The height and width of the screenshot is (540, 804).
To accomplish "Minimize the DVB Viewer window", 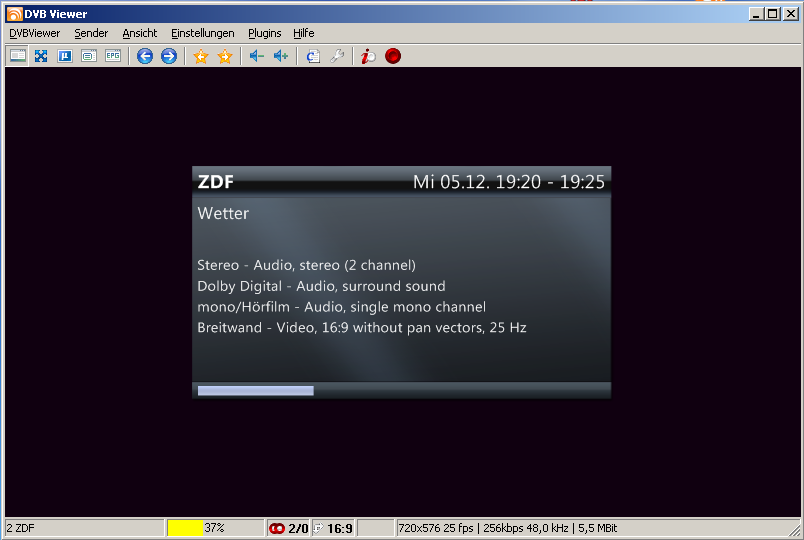I will 756,14.
